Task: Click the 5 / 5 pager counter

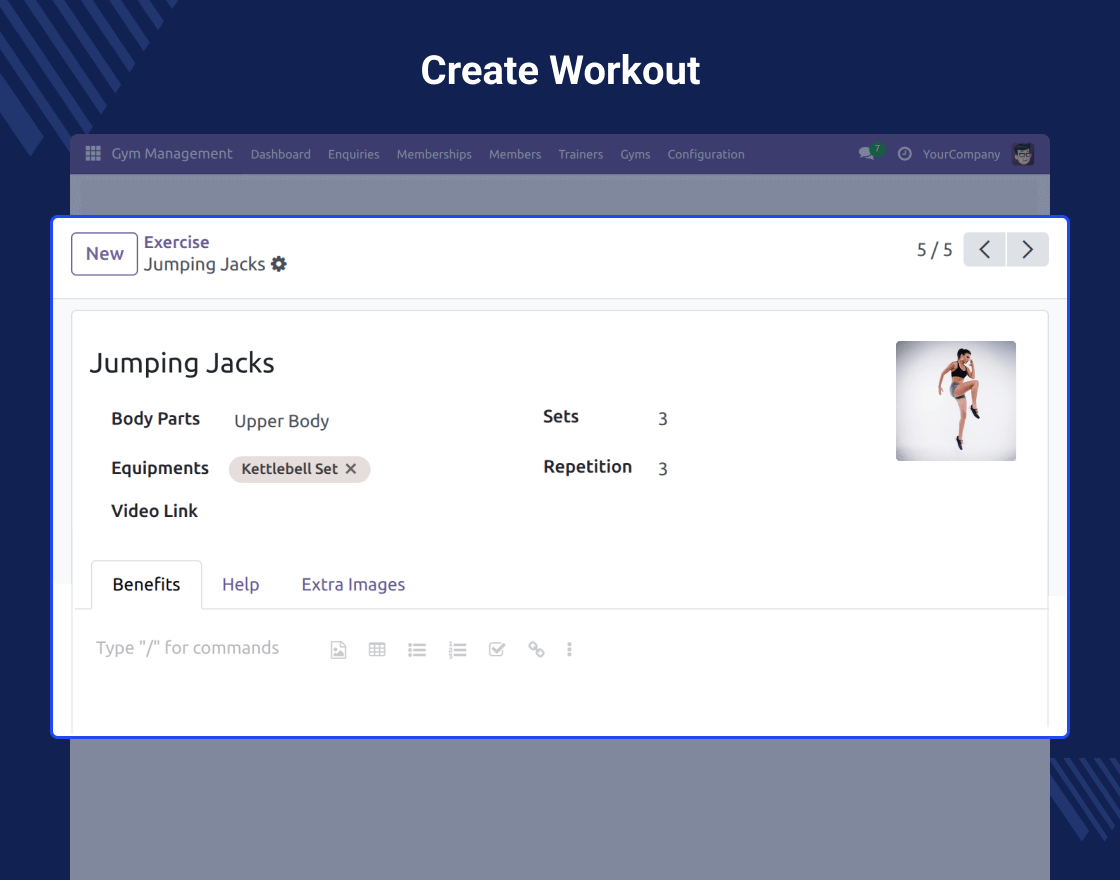Action: click(x=934, y=250)
